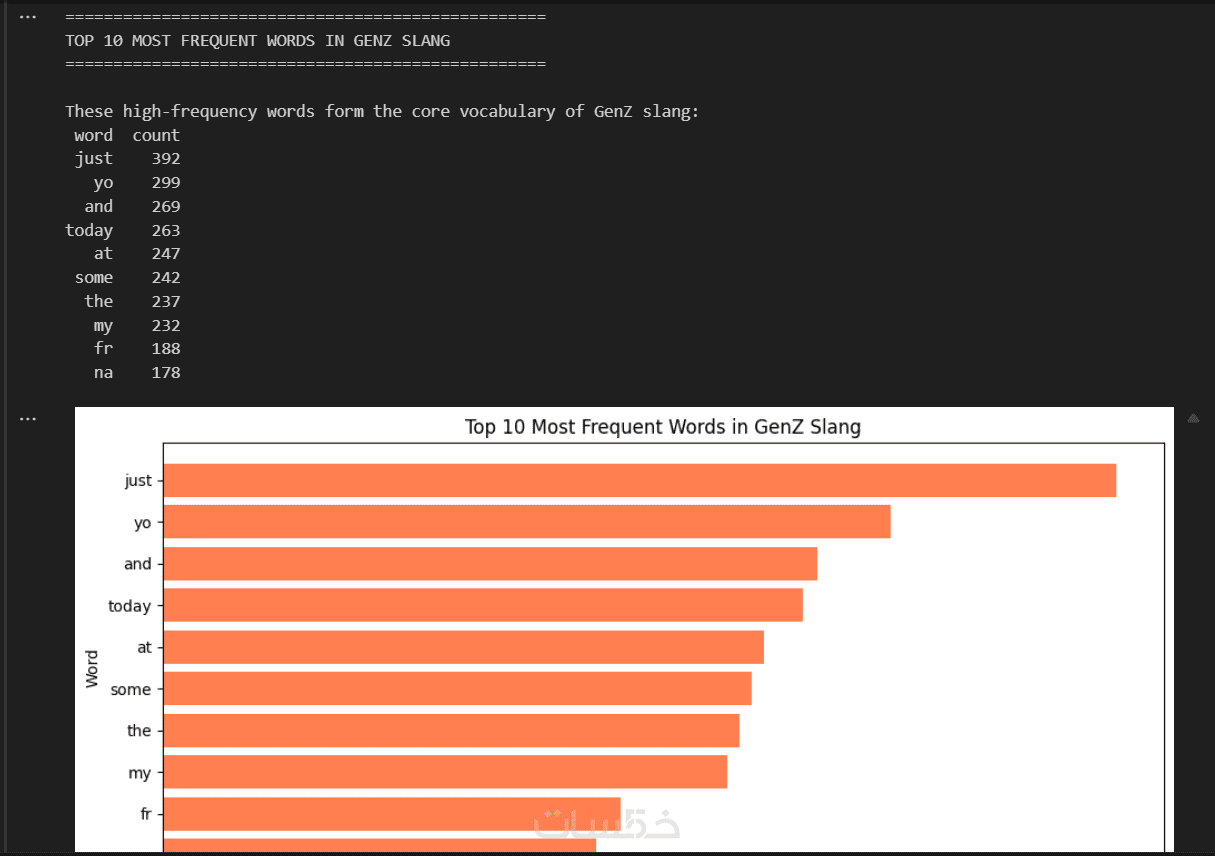Click the count value 392 in the table
This screenshot has height=856, width=1215.
pyautogui.click(x=166, y=158)
